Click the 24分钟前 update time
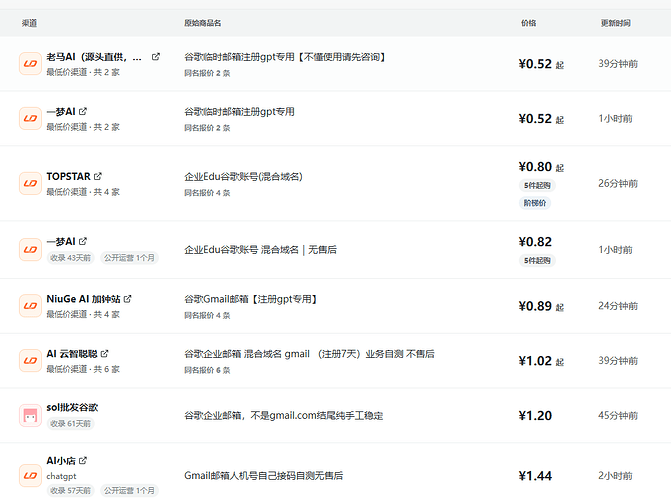 [618, 306]
